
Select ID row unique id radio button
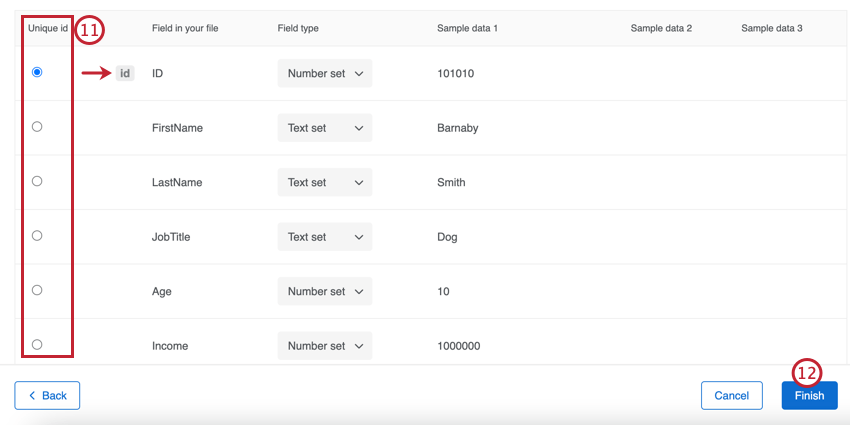click(37, 72)
